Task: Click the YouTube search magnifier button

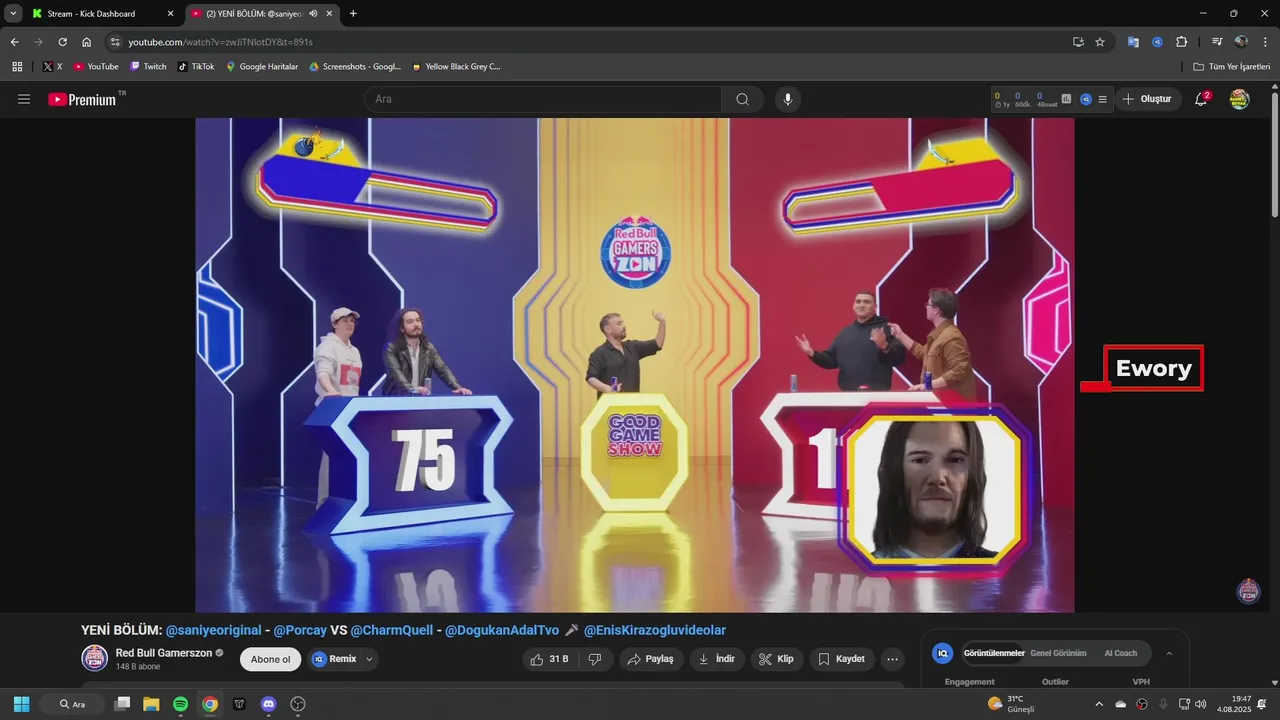Action: (x=742, y=99)
